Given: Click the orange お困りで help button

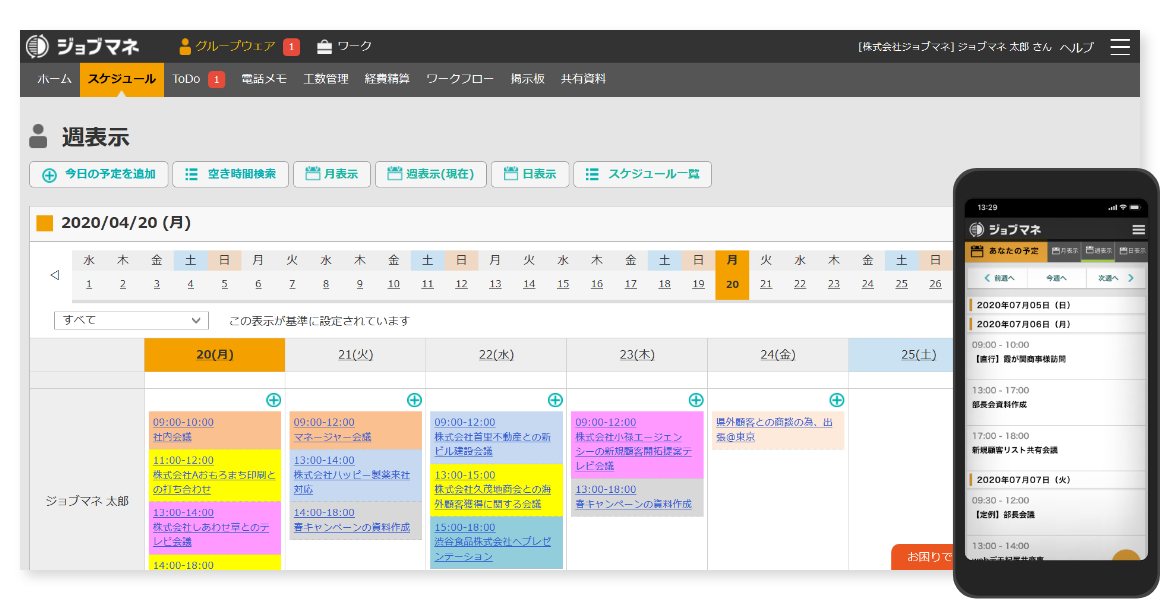Looking at the screenshot, I should [x=923, y=557].
